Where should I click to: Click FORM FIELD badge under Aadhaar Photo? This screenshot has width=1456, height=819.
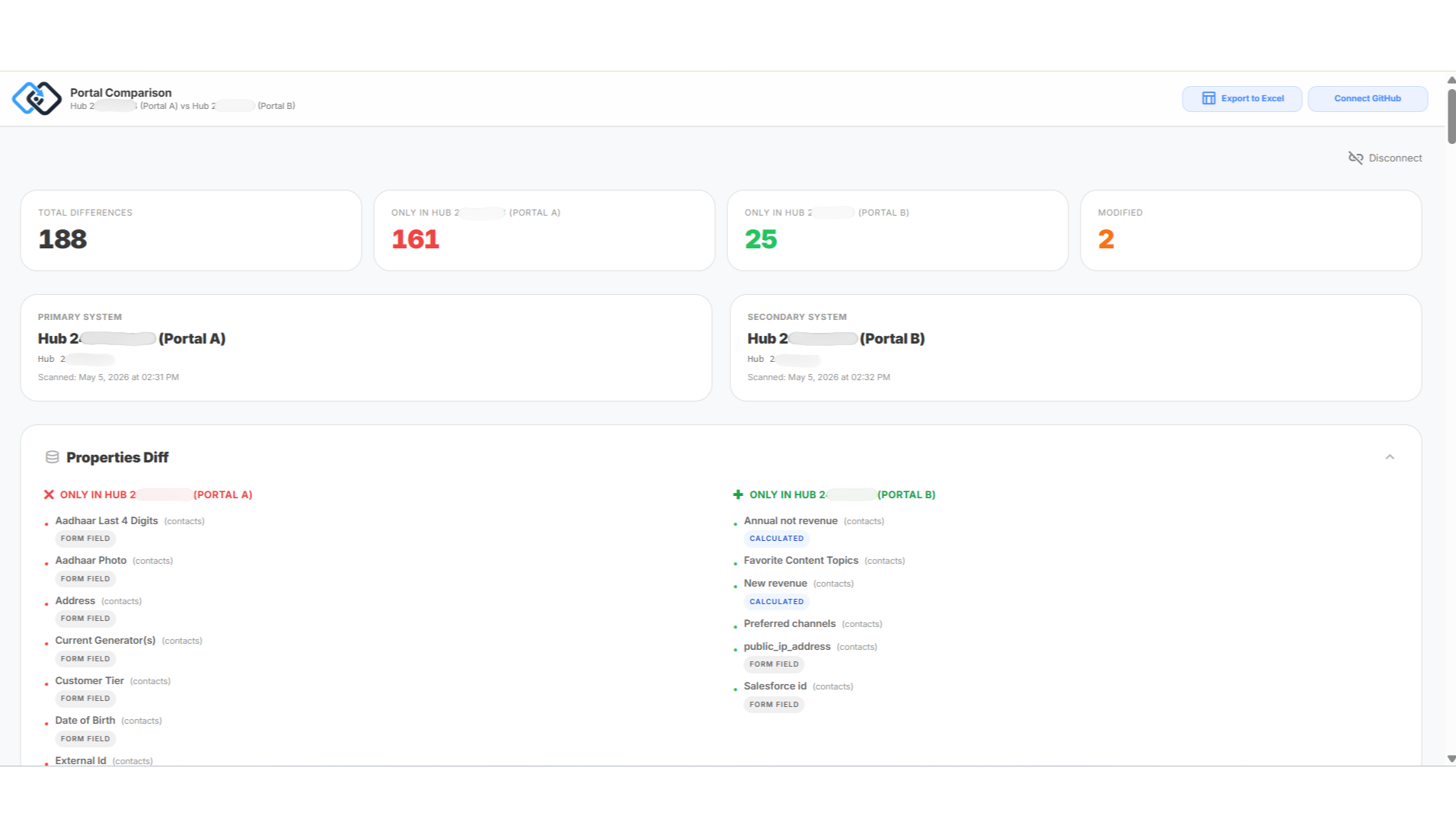(x=85, y=579)
